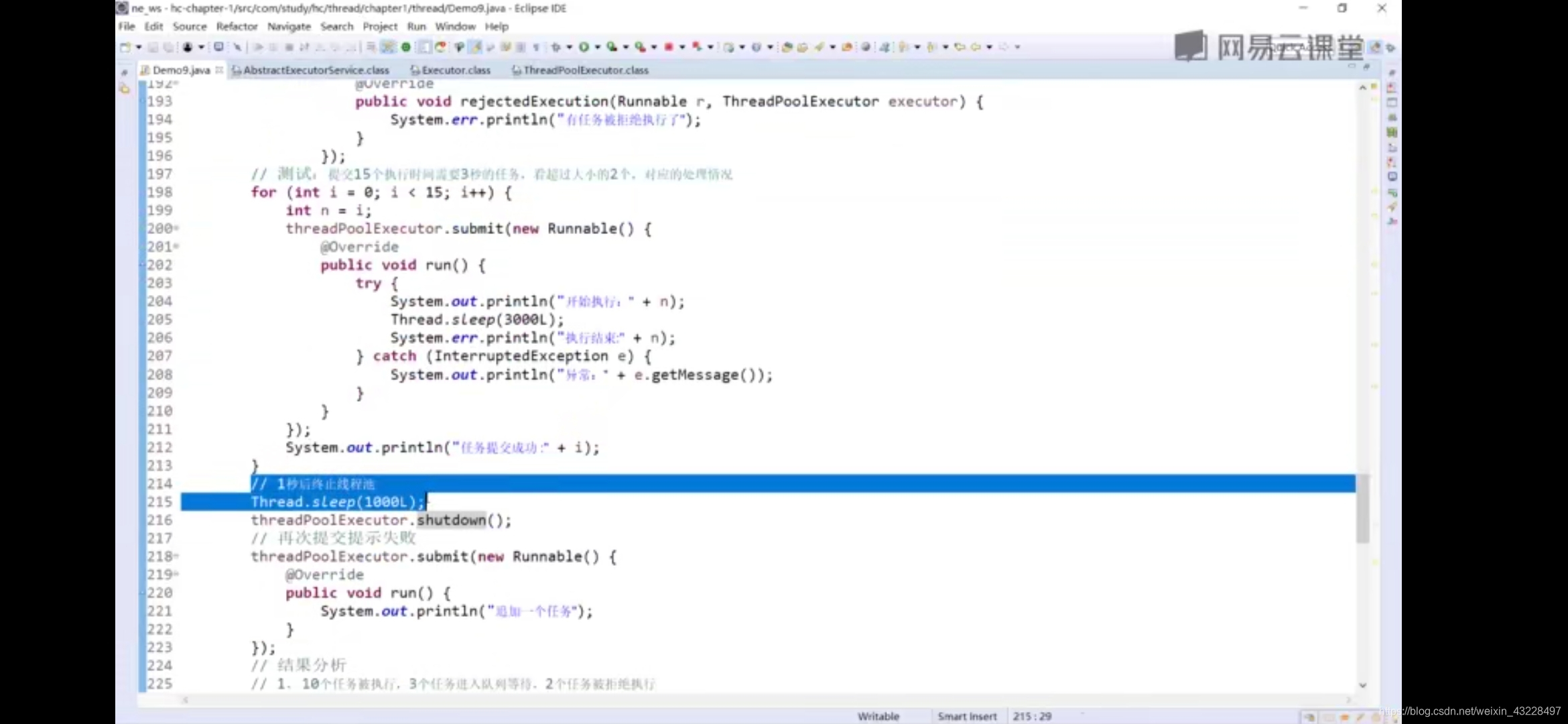This screenshot has width=1568, height=724.
Task: Switch to Executor.class tab
Action: click(x=450, y=70)
